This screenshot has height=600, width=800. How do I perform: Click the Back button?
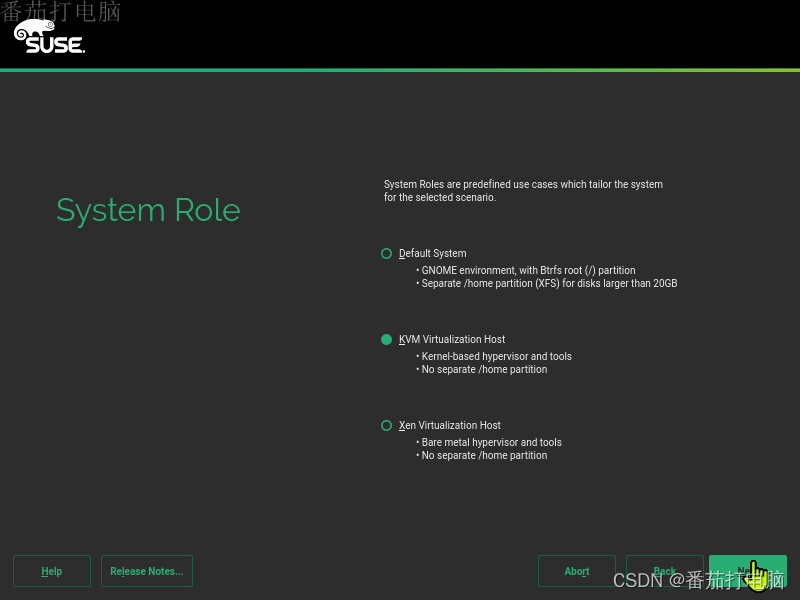(x=664, y=571)
